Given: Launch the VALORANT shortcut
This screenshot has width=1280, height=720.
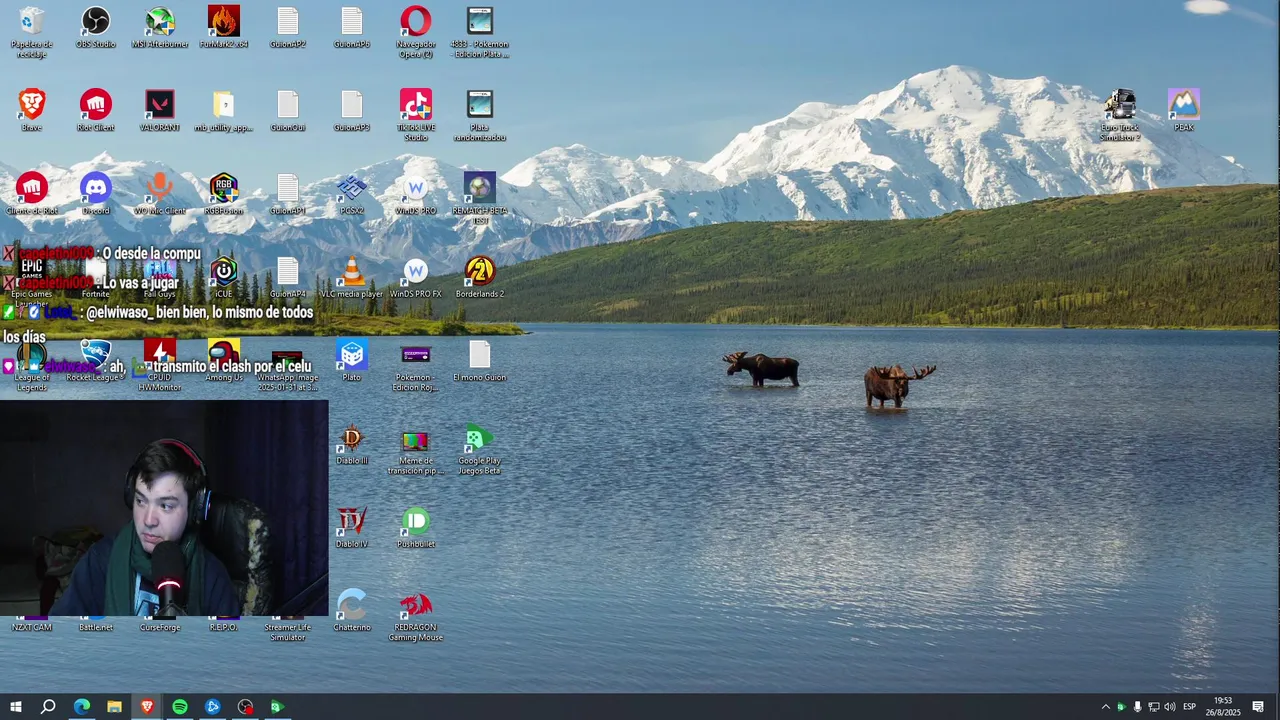Looking at the screenshot, I should click(x=160, y=110).
